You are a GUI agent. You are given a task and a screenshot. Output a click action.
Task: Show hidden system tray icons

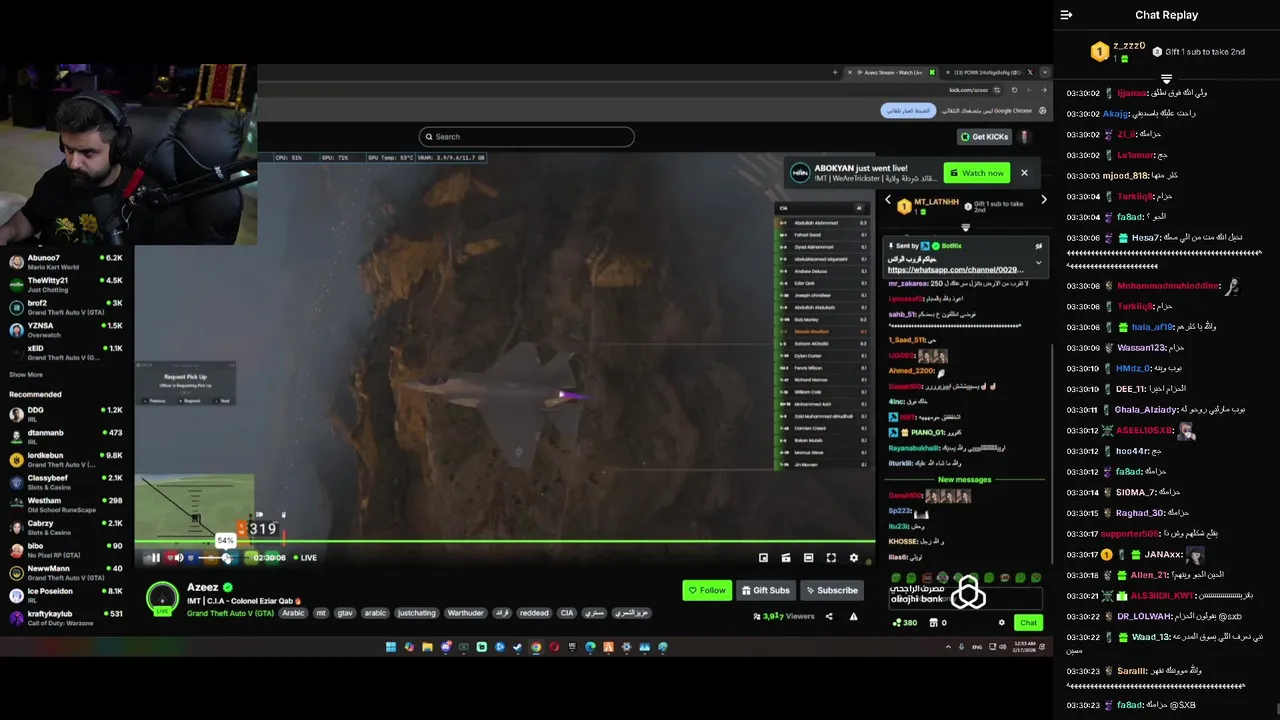point(948,647)
